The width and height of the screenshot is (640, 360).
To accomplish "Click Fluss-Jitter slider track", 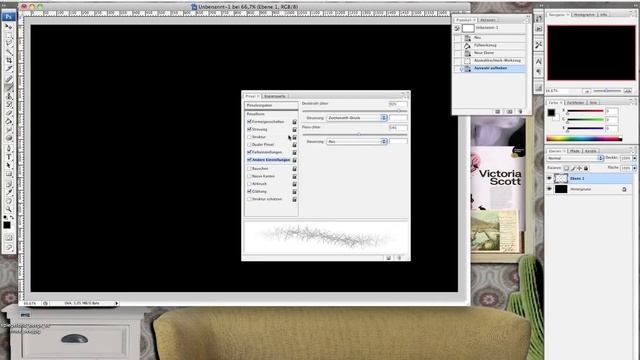I will (x=354, y=134).
